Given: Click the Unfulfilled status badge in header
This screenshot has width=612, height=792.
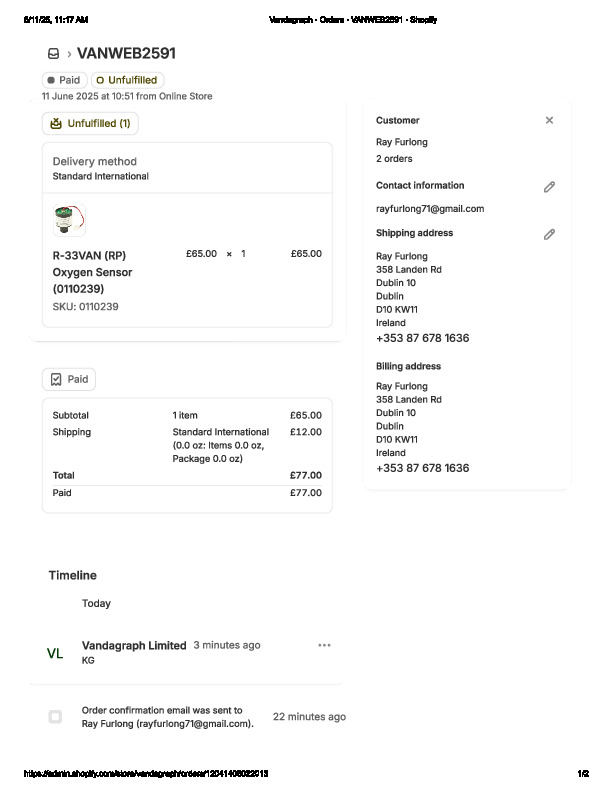Looking at the screenshot, I should pyautogui.click(x=127, y=80).
